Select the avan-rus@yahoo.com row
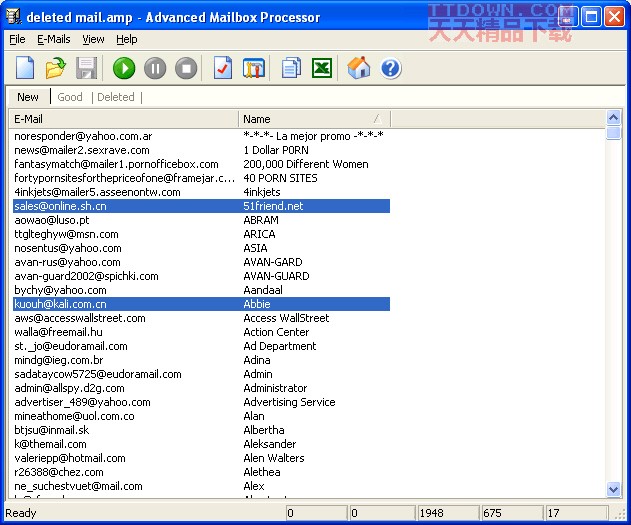Image resolution: width=631 pixels, height=525 pixels. click(x=201, y=262)
